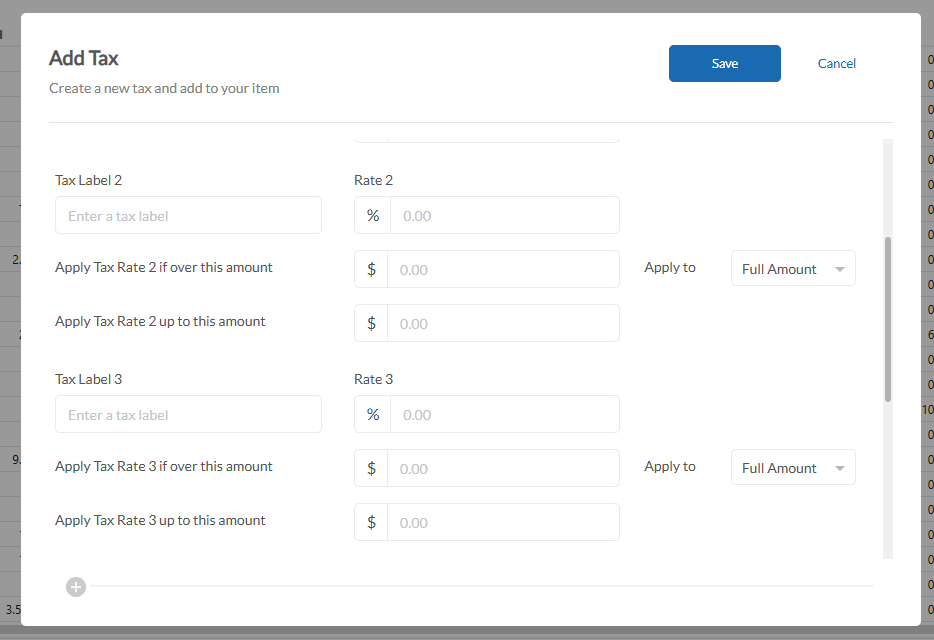The height and width of the screenshot is (640, 934).
Task: Click the plus icon to add tax rate
Action: click(x=76, y=587)
